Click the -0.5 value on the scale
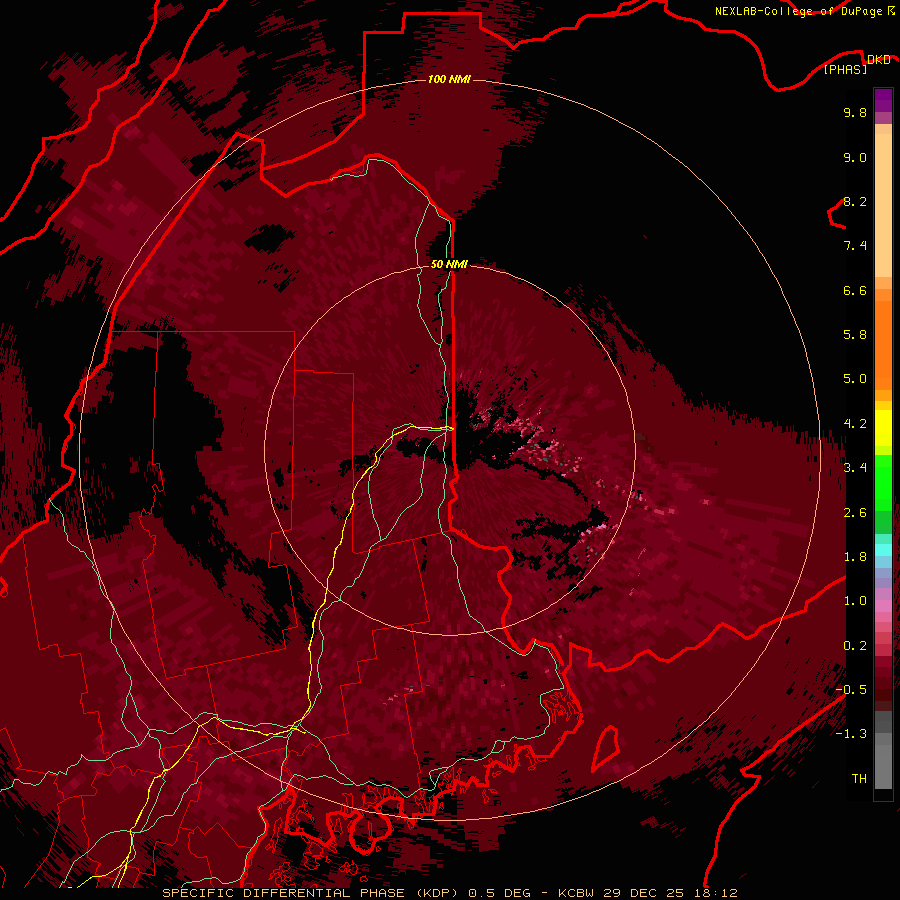 pyautogui.click(x=851, y=690)
